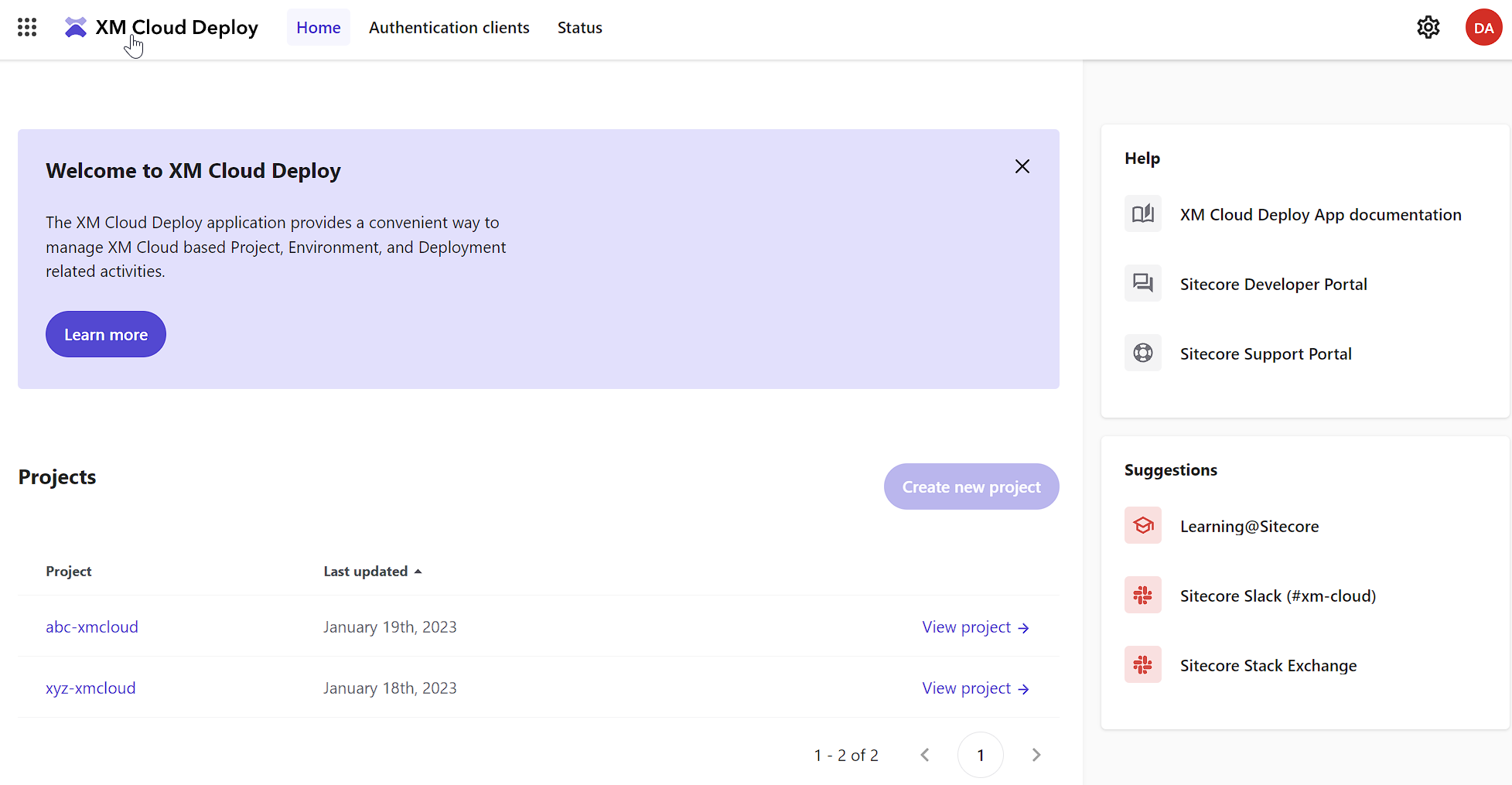The width and height of the screenshot is (1512, 785).
Task: Sort by Last updated column
Action: (x=373, y=571)
